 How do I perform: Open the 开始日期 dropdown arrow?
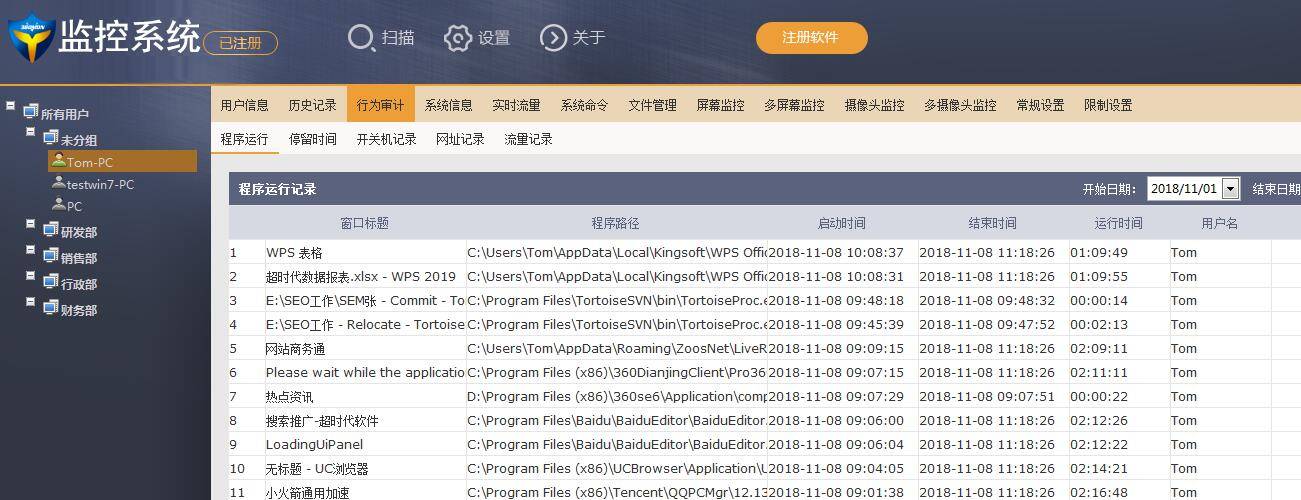1230,189
